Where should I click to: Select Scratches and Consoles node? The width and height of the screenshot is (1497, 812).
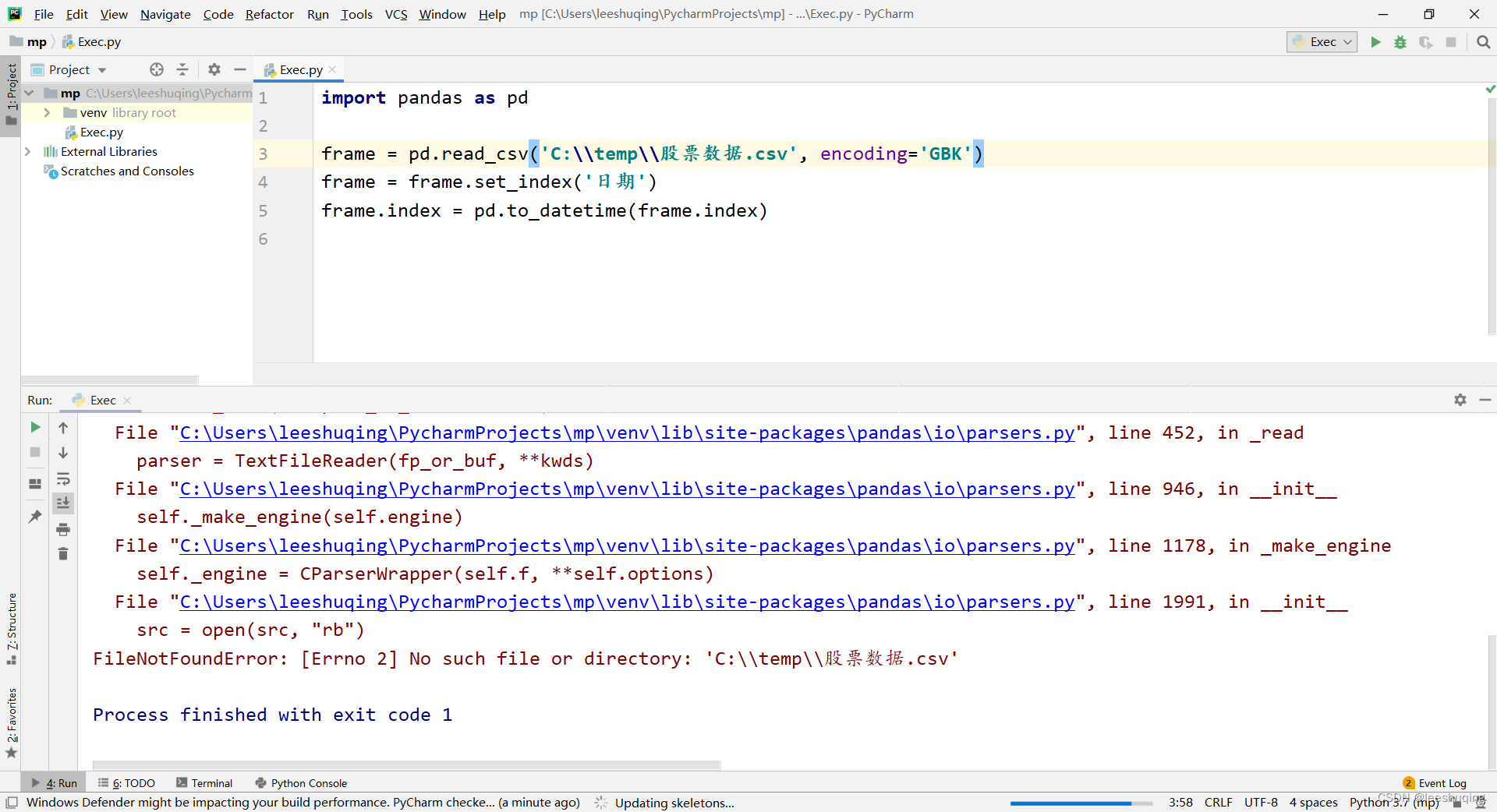pyautogui.click(x=119, y=171)
